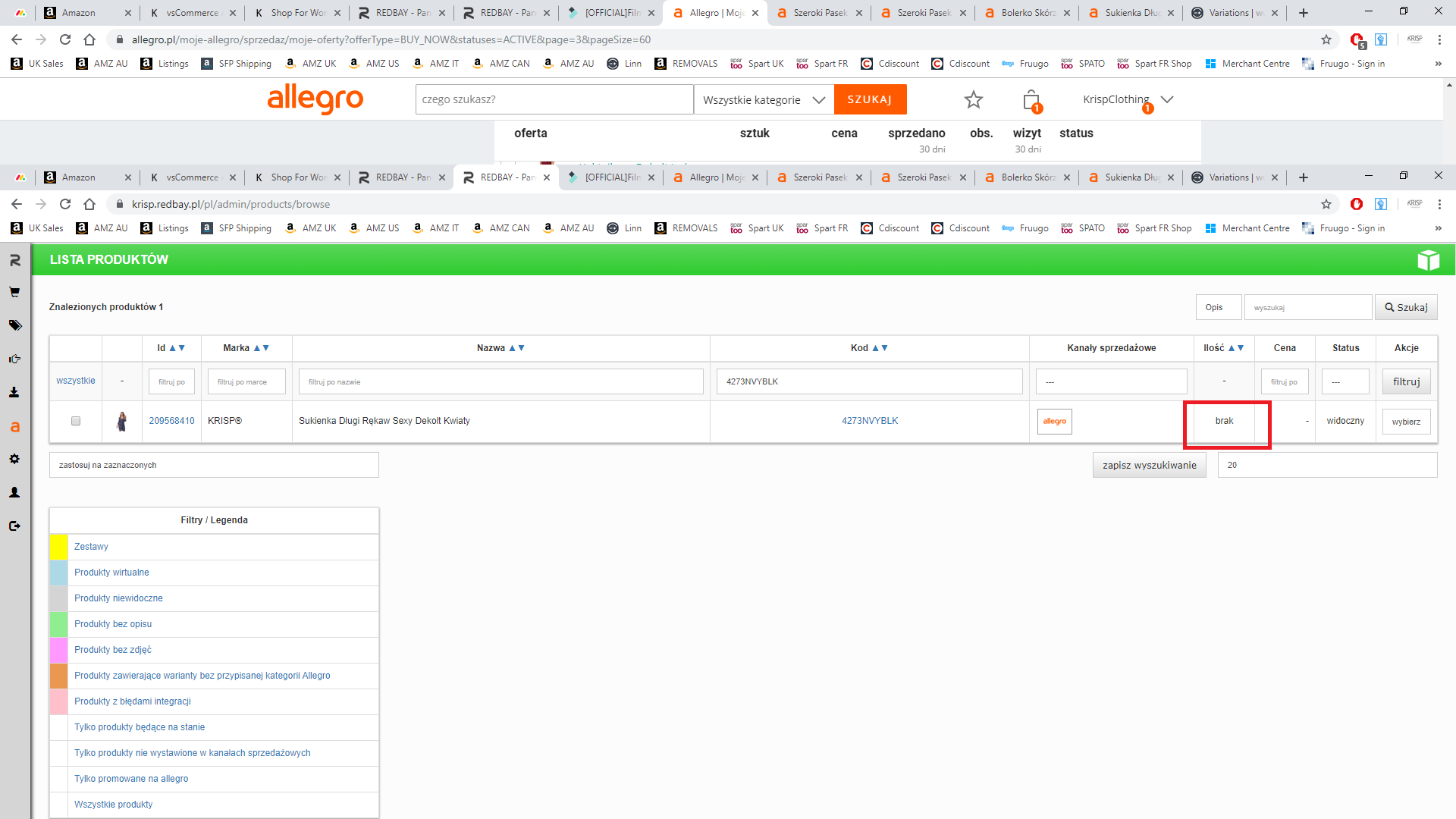Image resolution: width=1456 pixels, height=819 pixels.
Task: Open the Opis search-field dropdown
Action: 1218,307
